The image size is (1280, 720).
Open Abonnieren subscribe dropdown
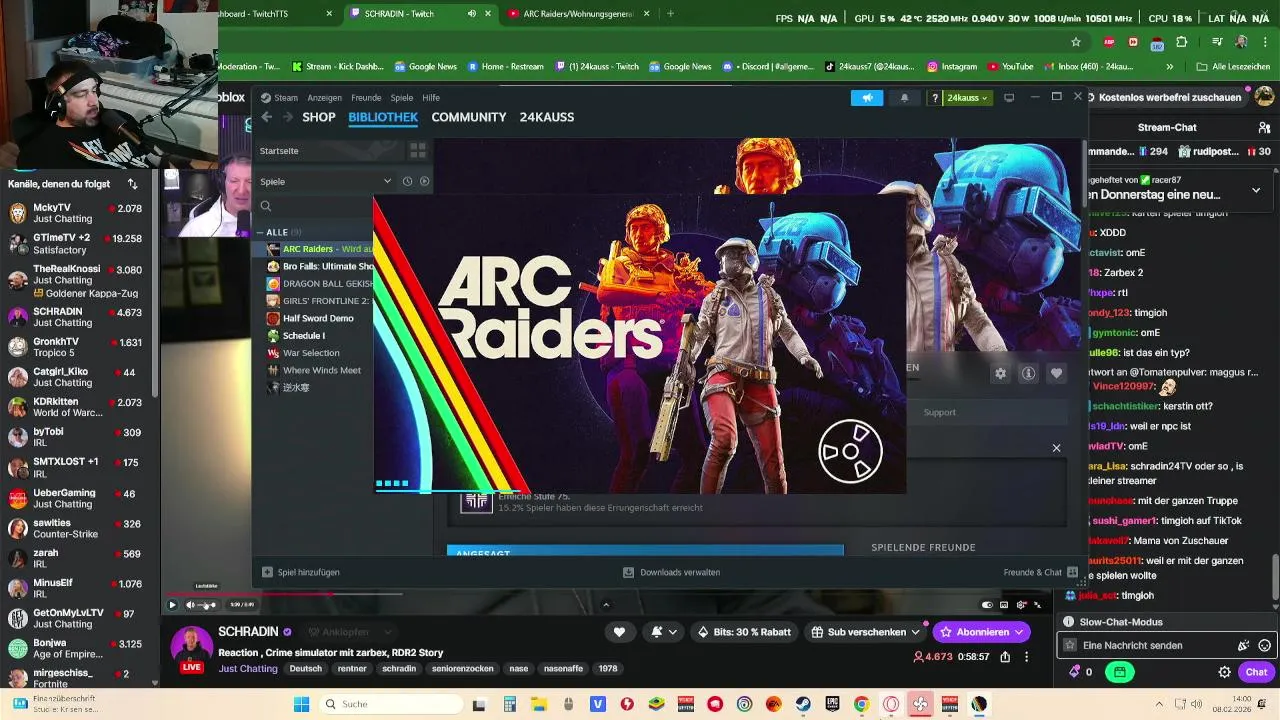coord(1019,632)
